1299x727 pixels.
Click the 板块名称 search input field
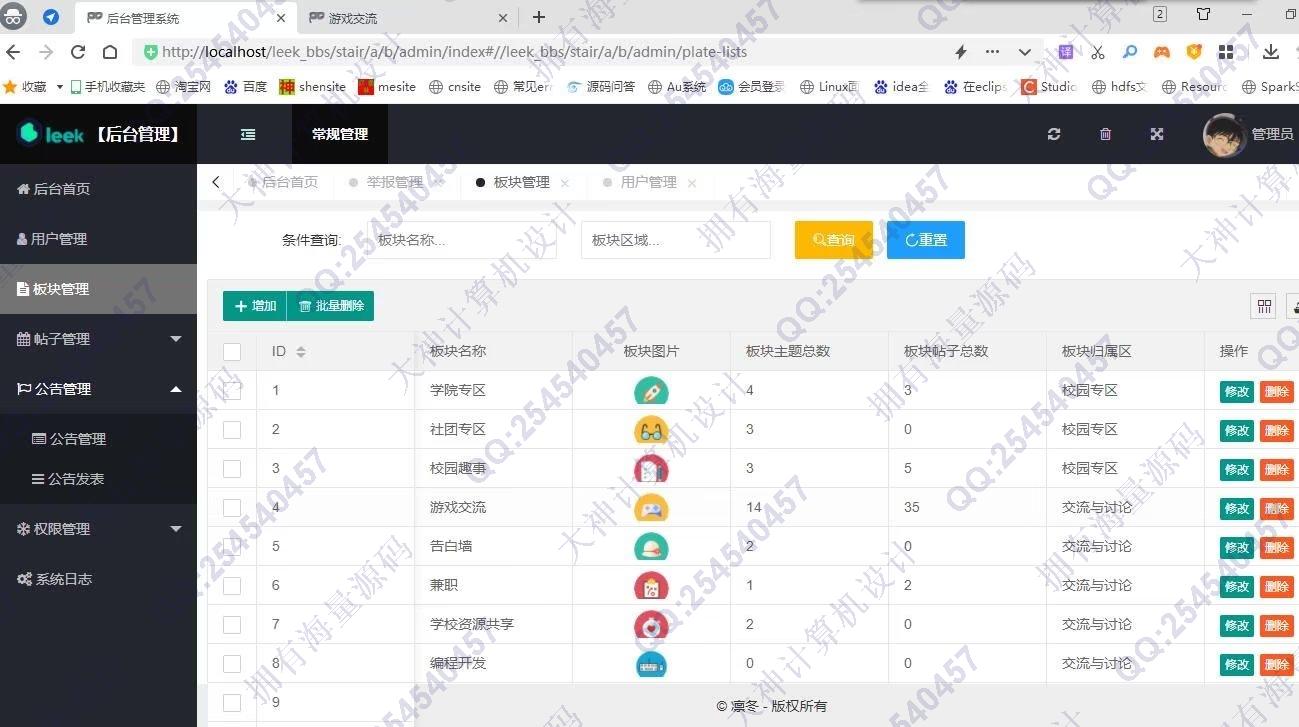point(465,240)
